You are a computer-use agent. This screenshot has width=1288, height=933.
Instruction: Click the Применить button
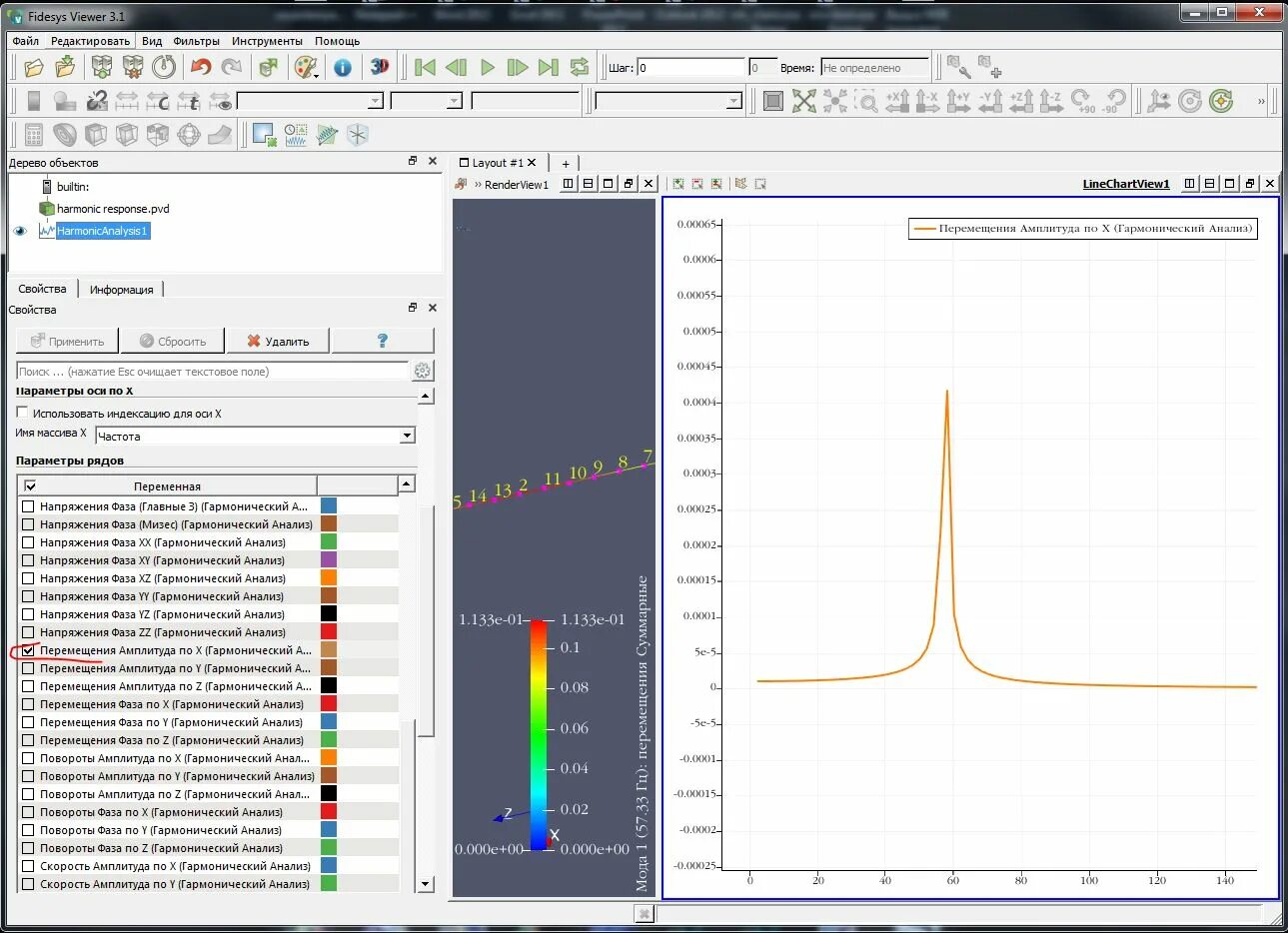[x=67, y=341]
